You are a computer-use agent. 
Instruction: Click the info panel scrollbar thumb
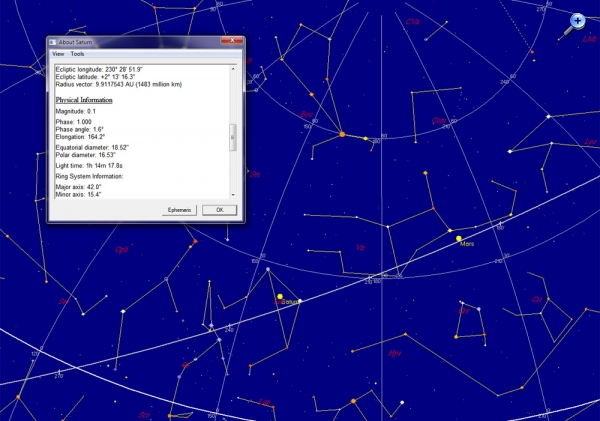[234, 136]
